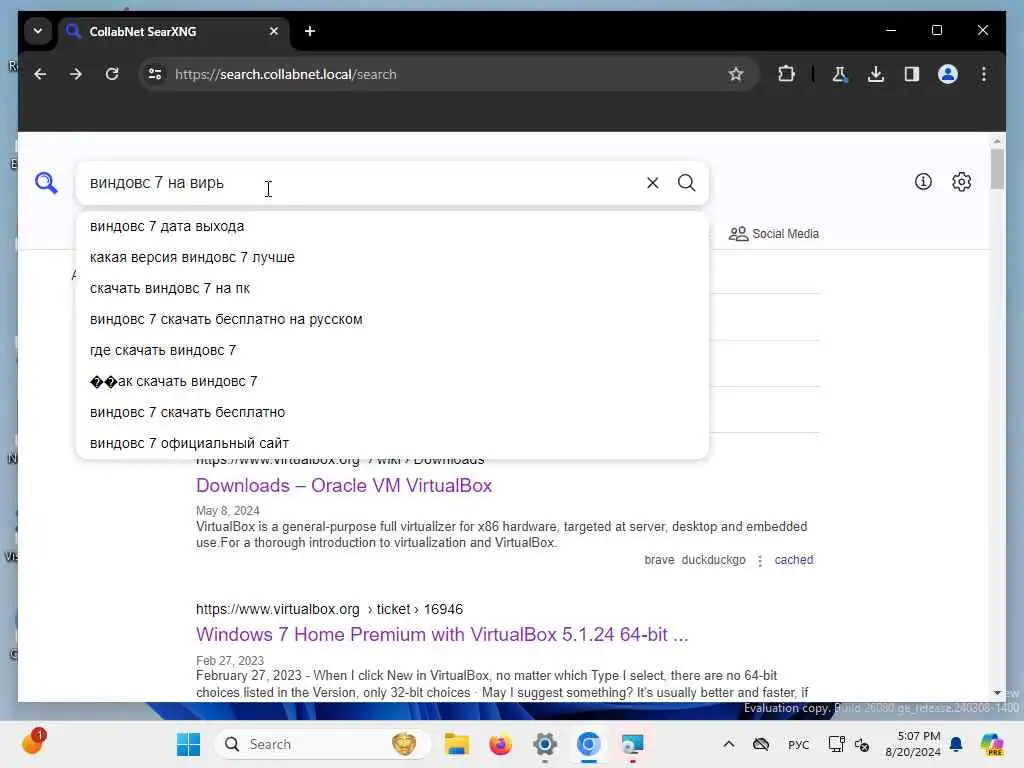Viewport: 1024px width, 768px height.
Task: Open the About info icon
Action: tap(923, 182)
